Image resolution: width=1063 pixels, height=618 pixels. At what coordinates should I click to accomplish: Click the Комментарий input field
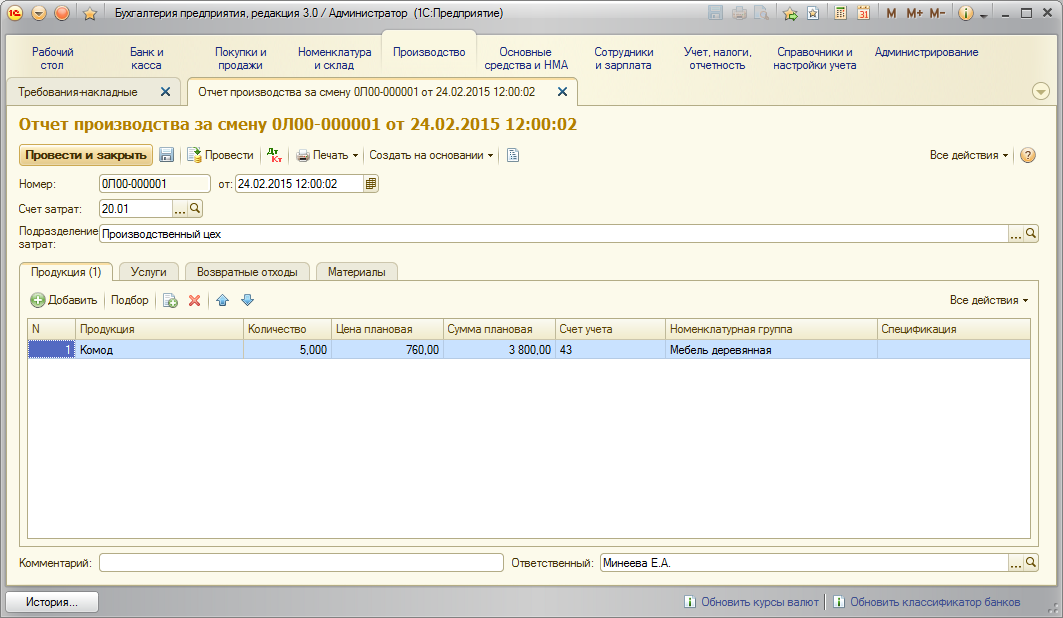pos(302,563)
